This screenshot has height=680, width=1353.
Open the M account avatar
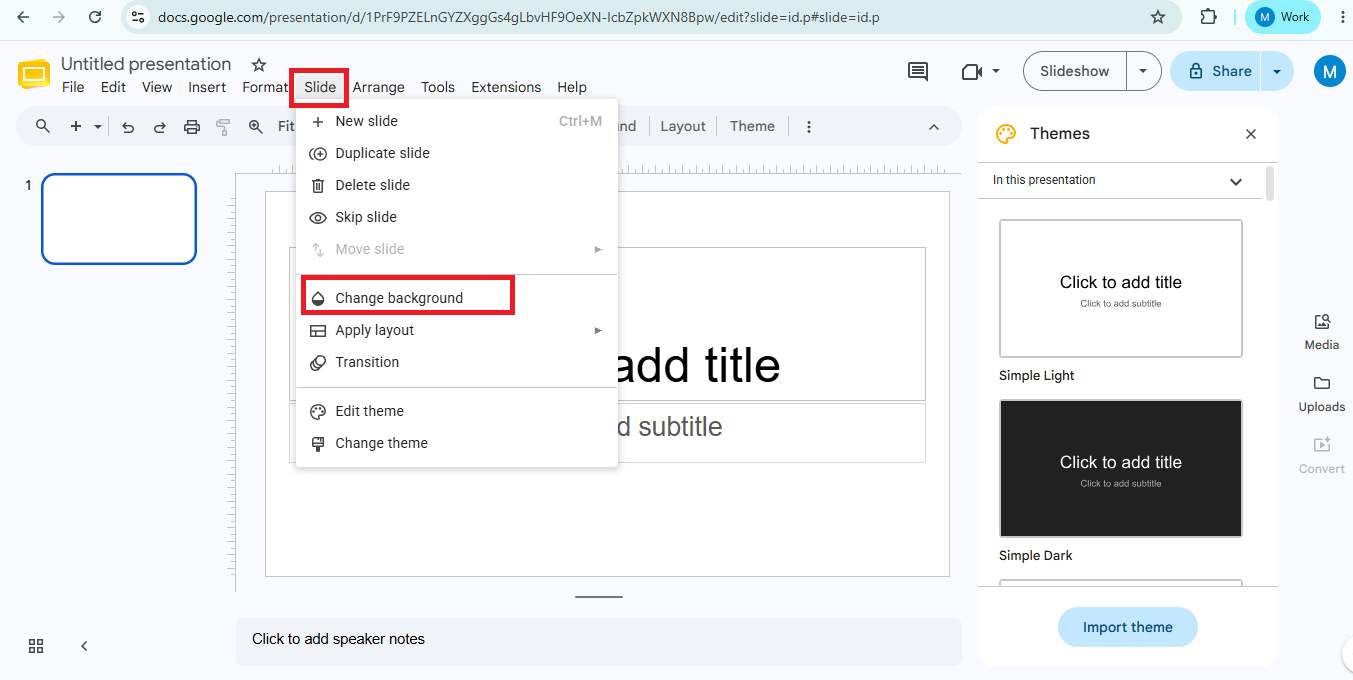click(x=1329, y=71)
